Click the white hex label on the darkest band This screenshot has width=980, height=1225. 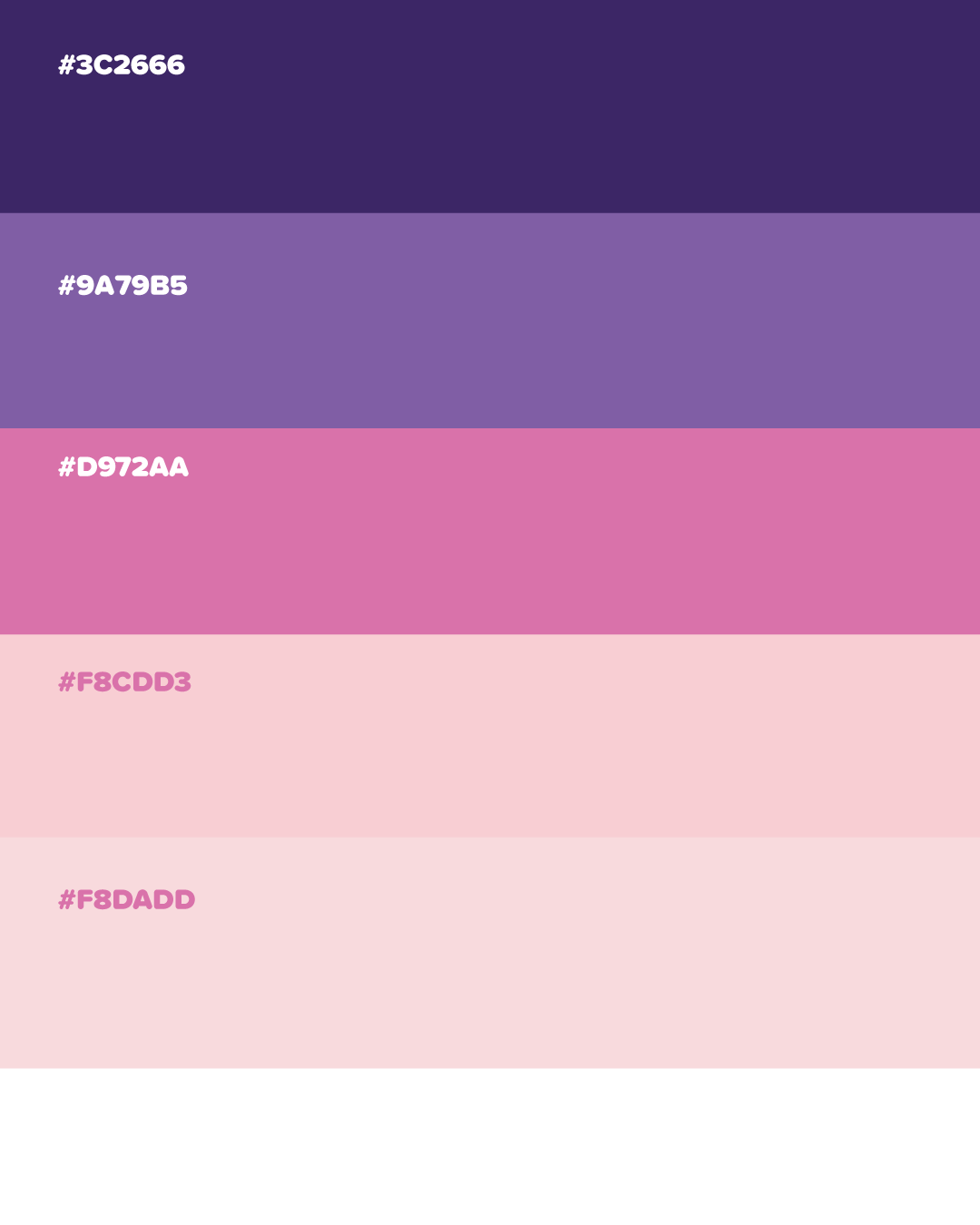pyautogui.click(x=122, y=65)
